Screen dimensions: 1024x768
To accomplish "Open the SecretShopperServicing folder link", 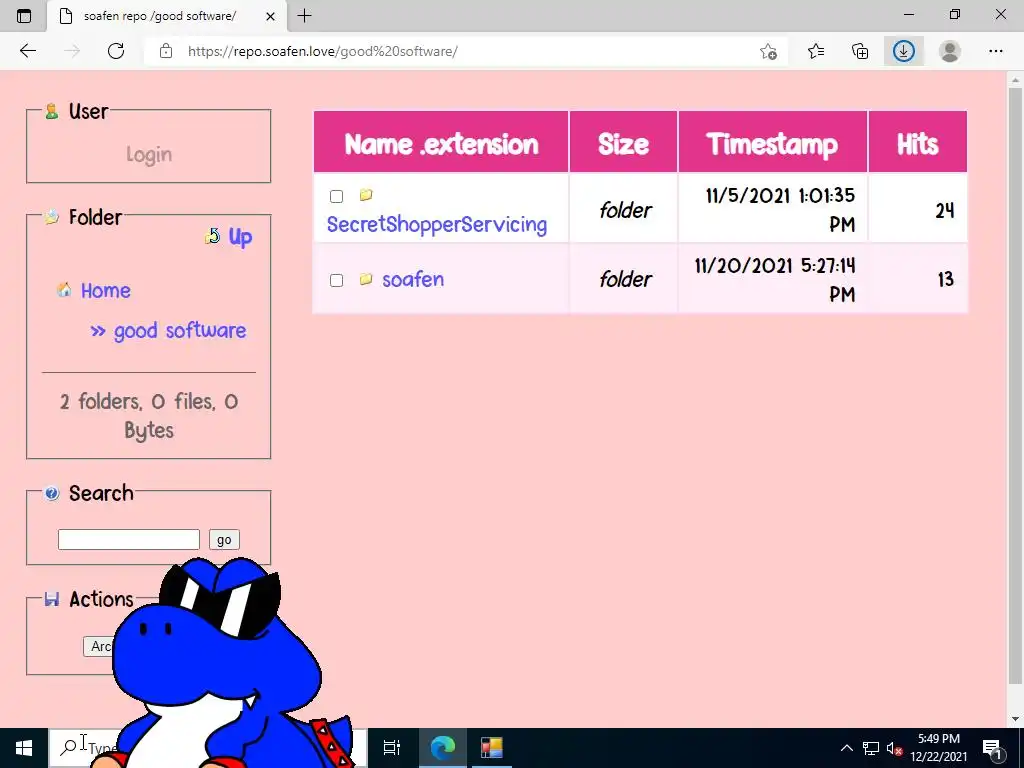I will coord(437,225).
